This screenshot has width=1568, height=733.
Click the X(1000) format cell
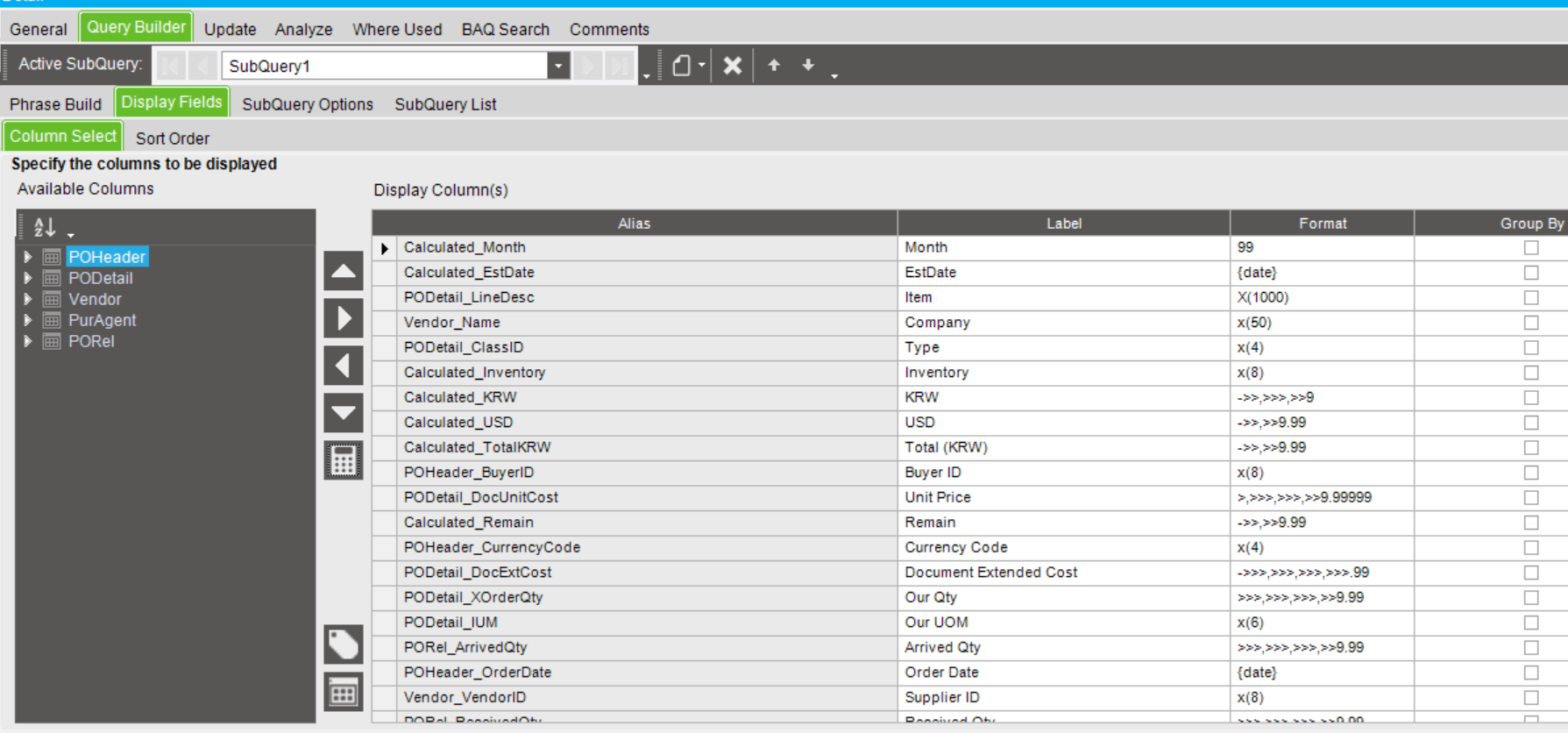1323,298
